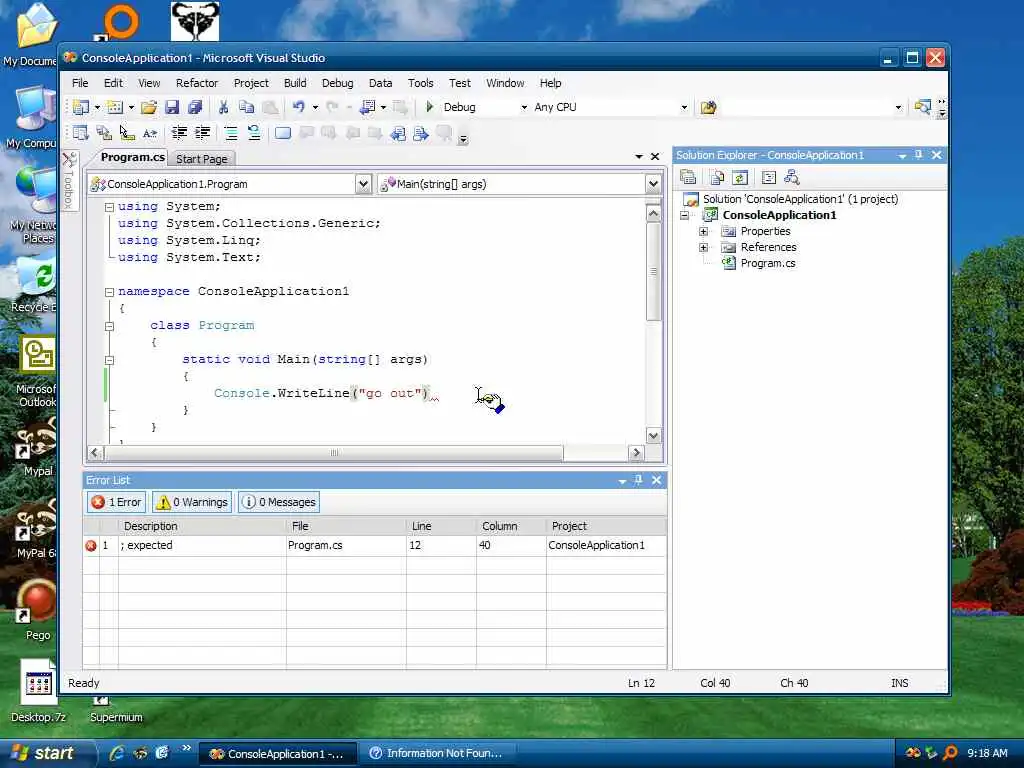Viewport: 1024px width, 768px height.
Task: Save Program.cs with the floppy icon
Action: coord(172,107)
